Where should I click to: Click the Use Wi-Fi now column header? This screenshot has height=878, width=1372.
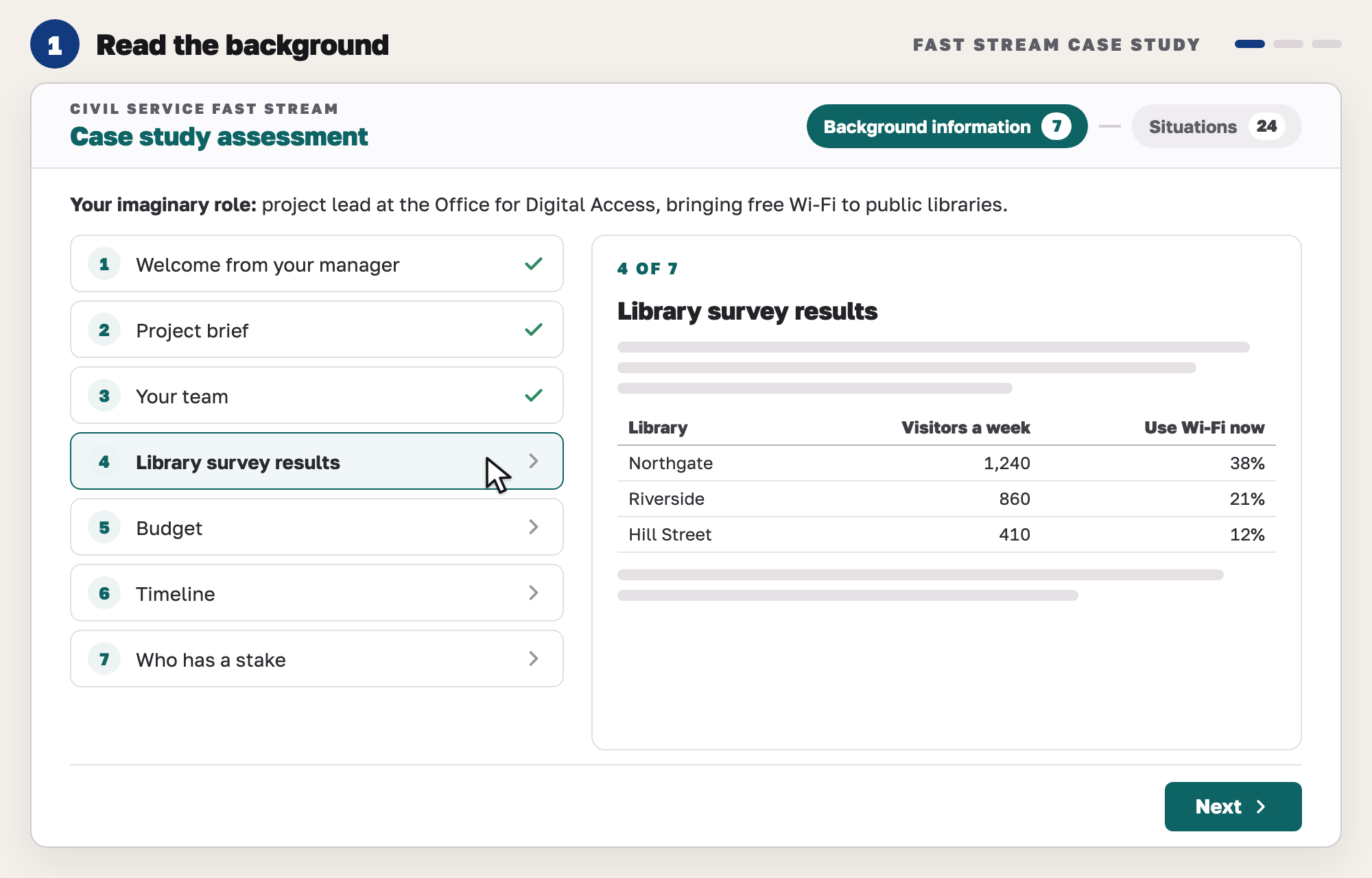pos(1205,427)
